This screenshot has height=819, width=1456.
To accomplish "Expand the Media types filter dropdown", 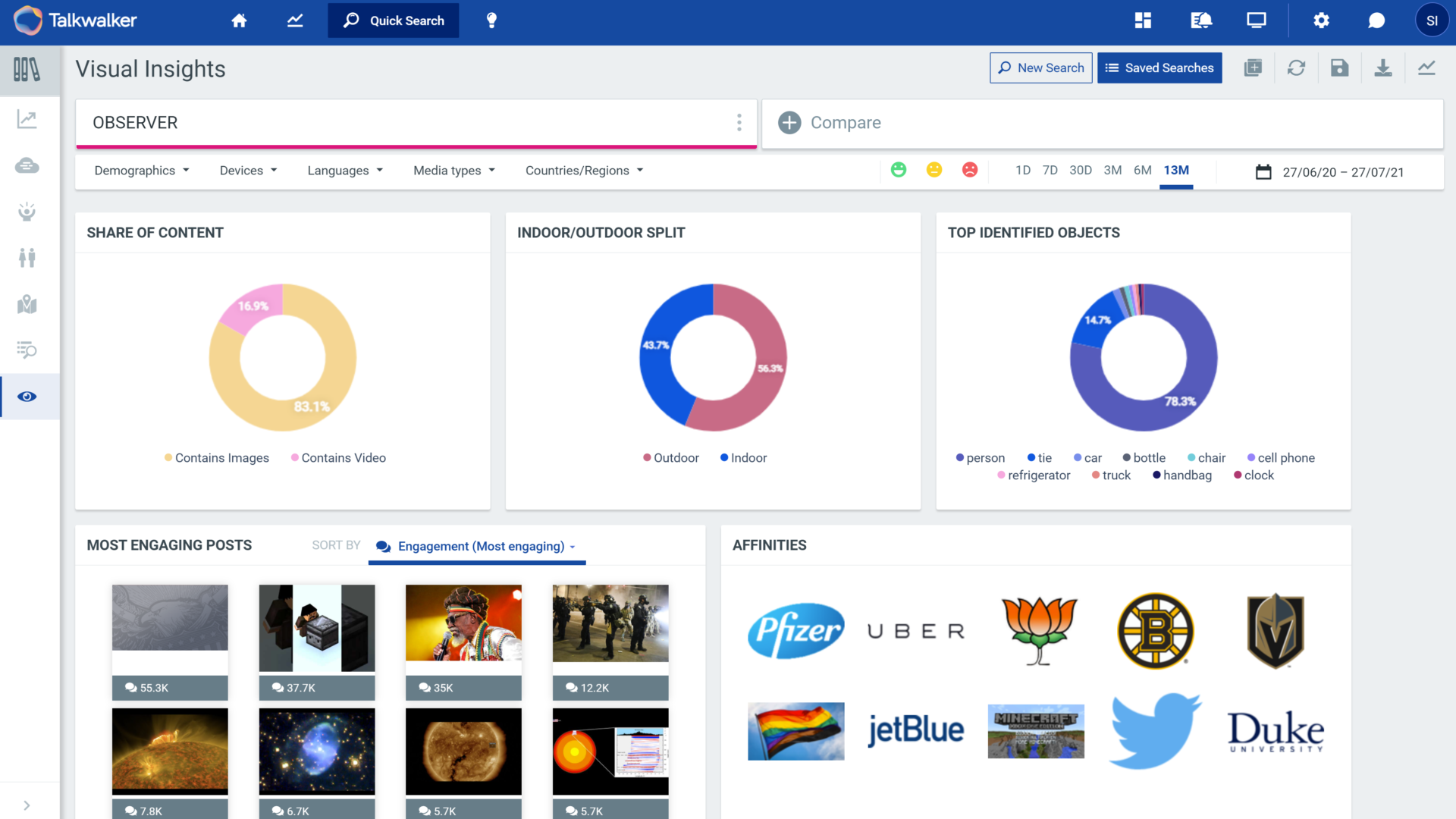I will (x=454, y=171).
